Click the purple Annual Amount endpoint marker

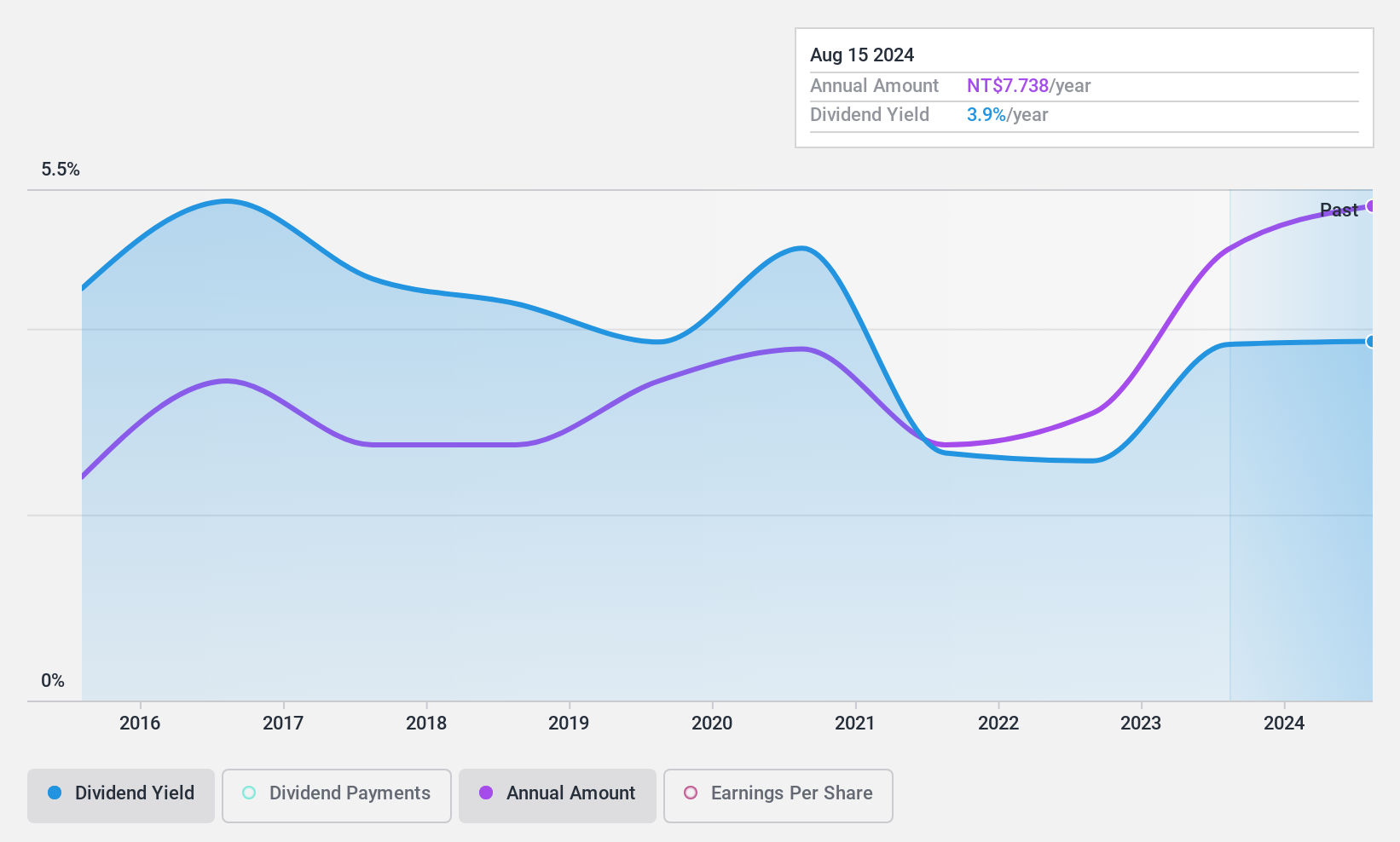pyautogui.click(x=1371, y=206)
